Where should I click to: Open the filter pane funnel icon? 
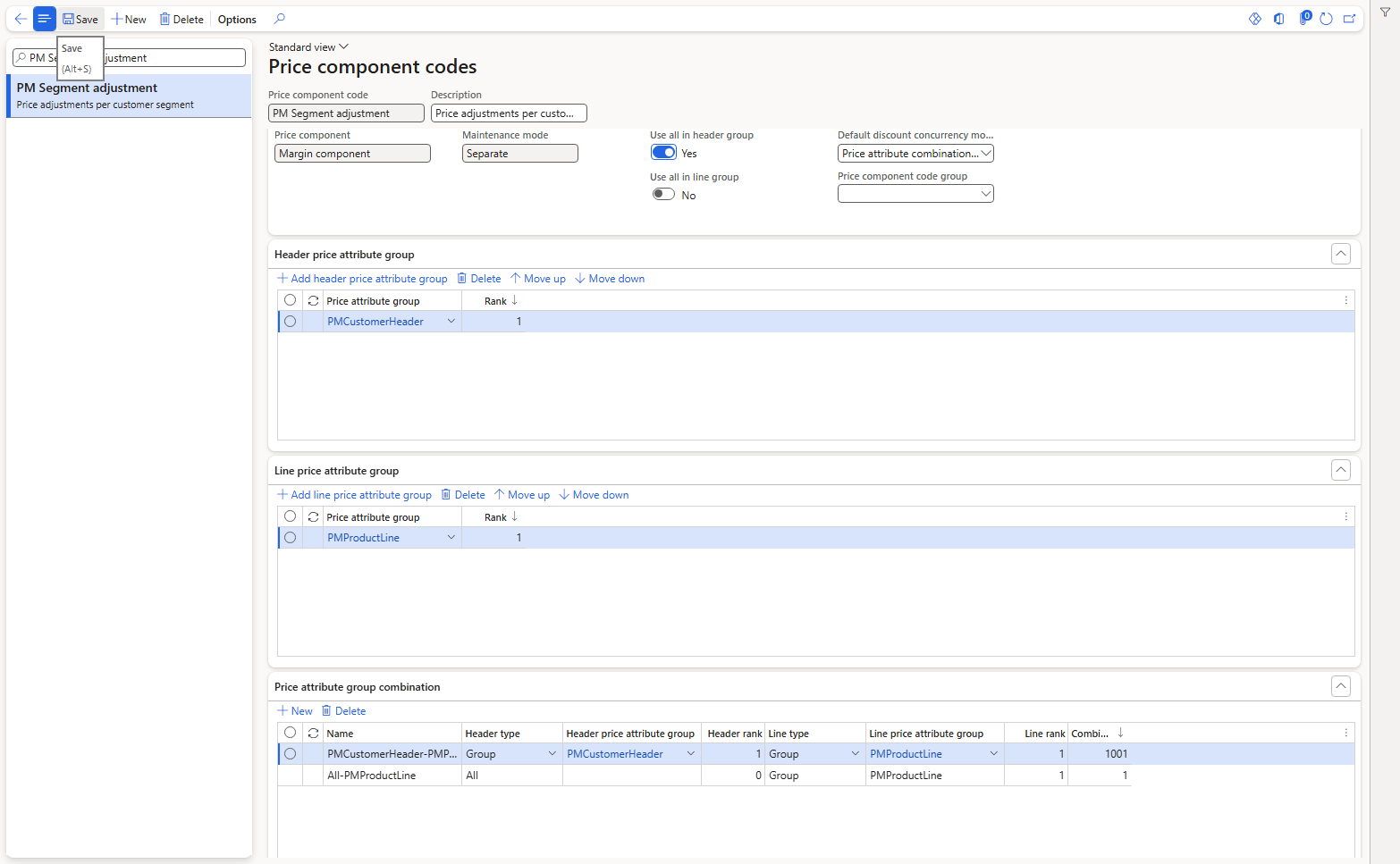(1385, 13)
